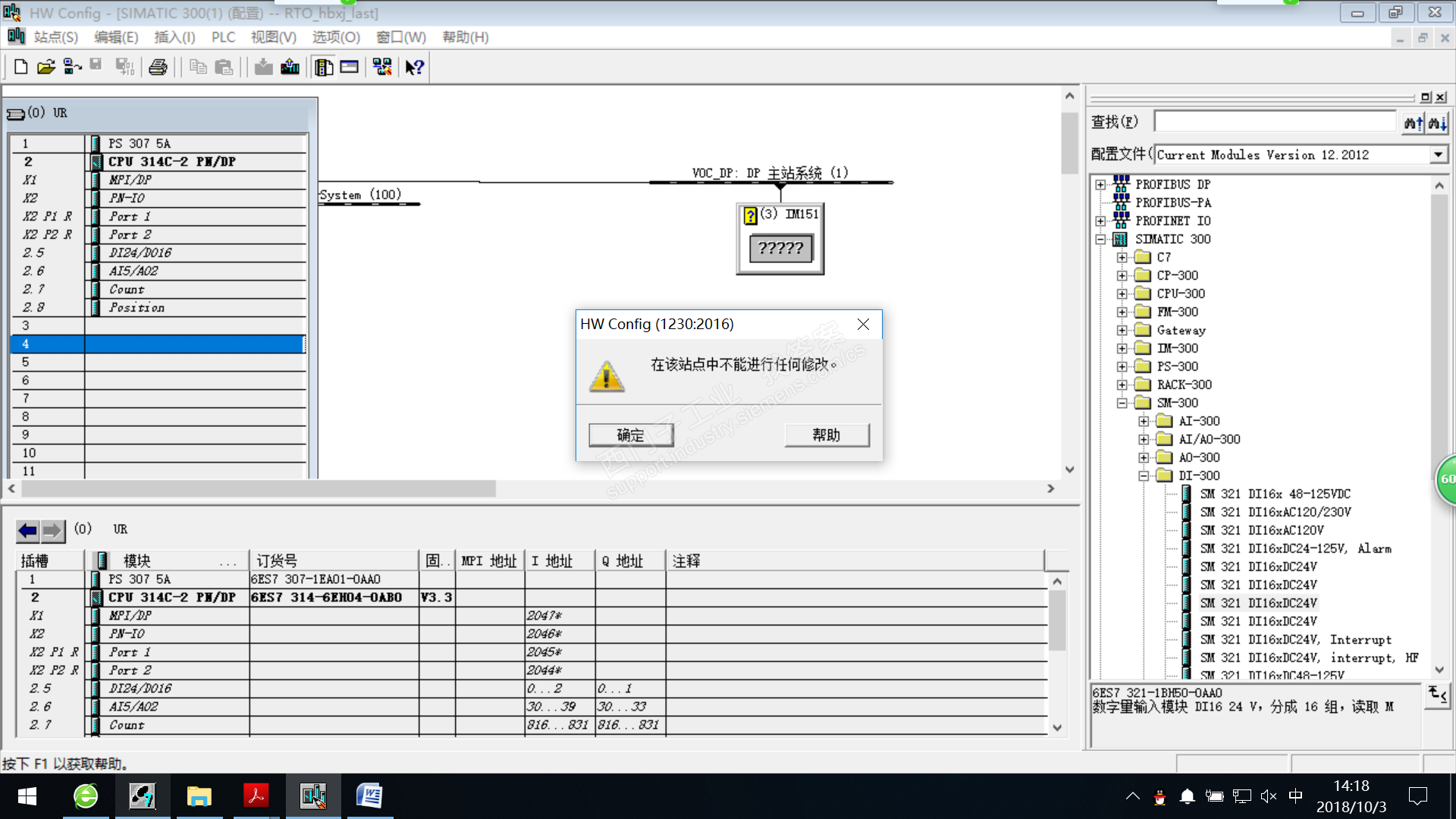The width and height of the screenshot is (1456, 819).
Task: Click the back arrow in detail pane
Action: tap(28, 530)
